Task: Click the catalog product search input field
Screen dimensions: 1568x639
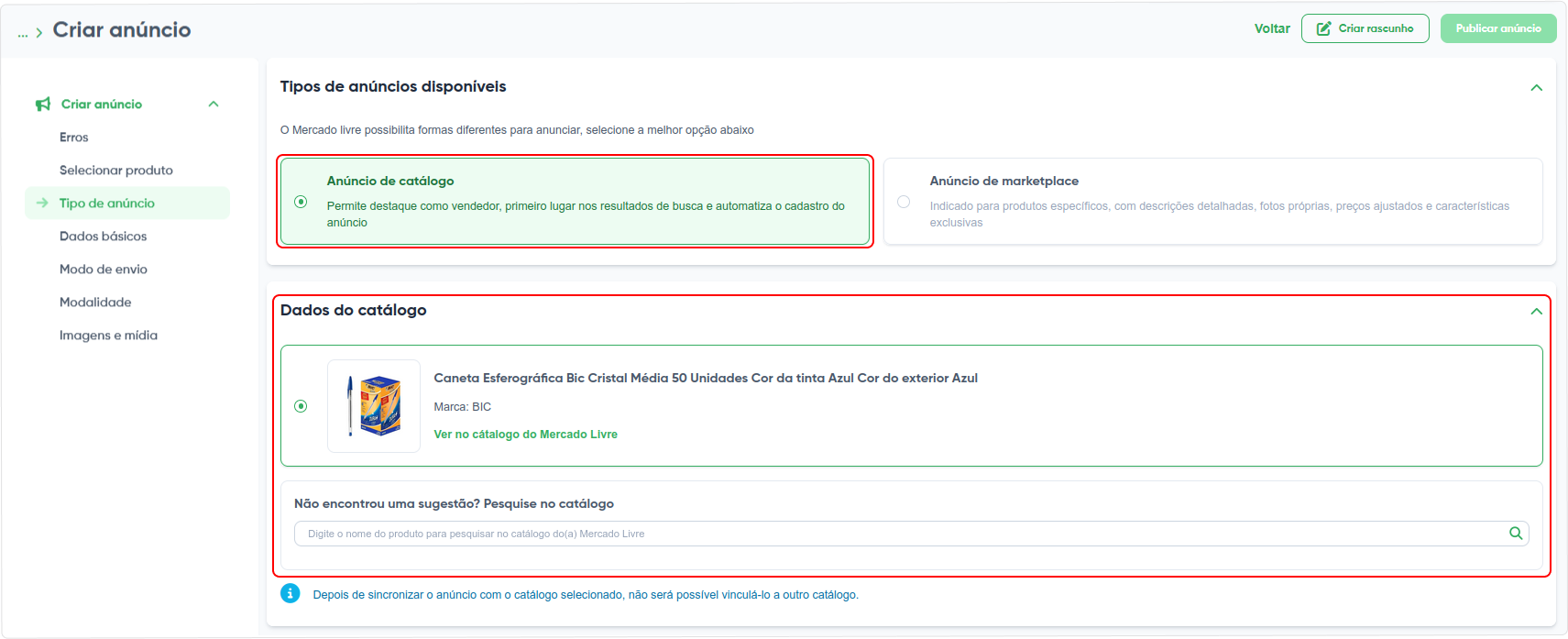Action: (911, 534)
